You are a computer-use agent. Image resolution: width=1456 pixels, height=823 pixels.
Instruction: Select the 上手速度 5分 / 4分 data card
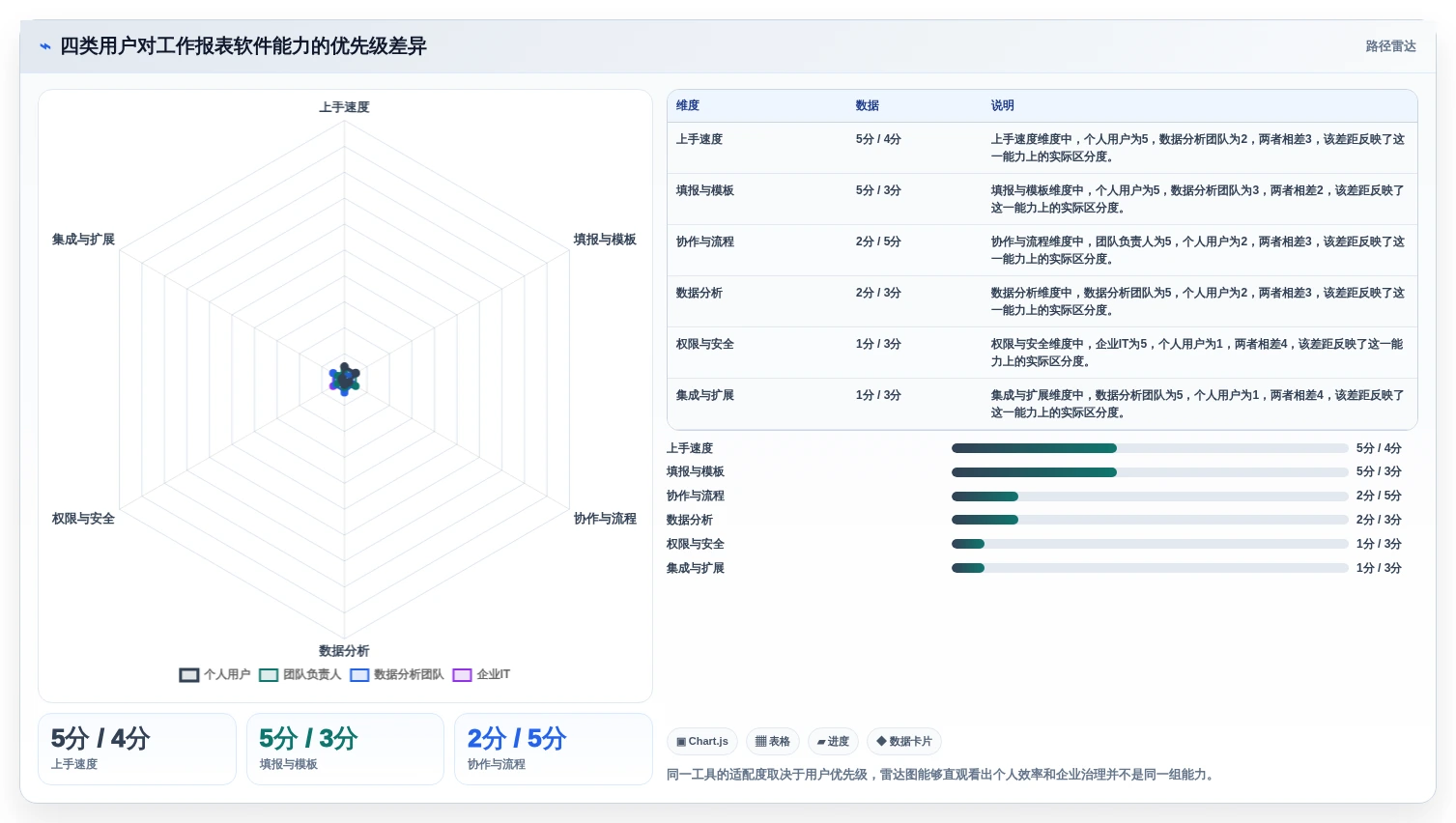click(x=137, y=749)
